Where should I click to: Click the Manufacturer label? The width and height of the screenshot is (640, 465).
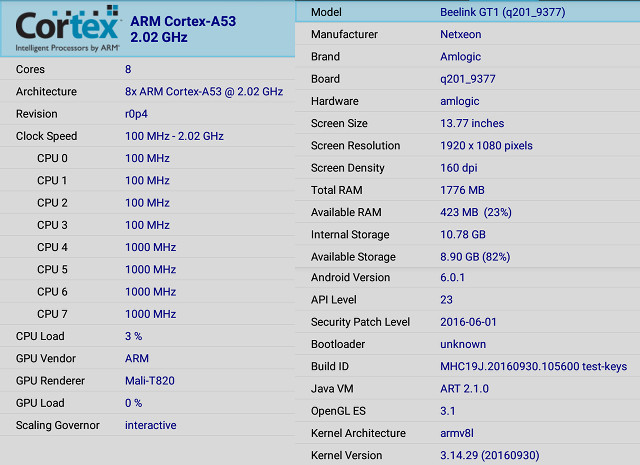tap(344, 34)
